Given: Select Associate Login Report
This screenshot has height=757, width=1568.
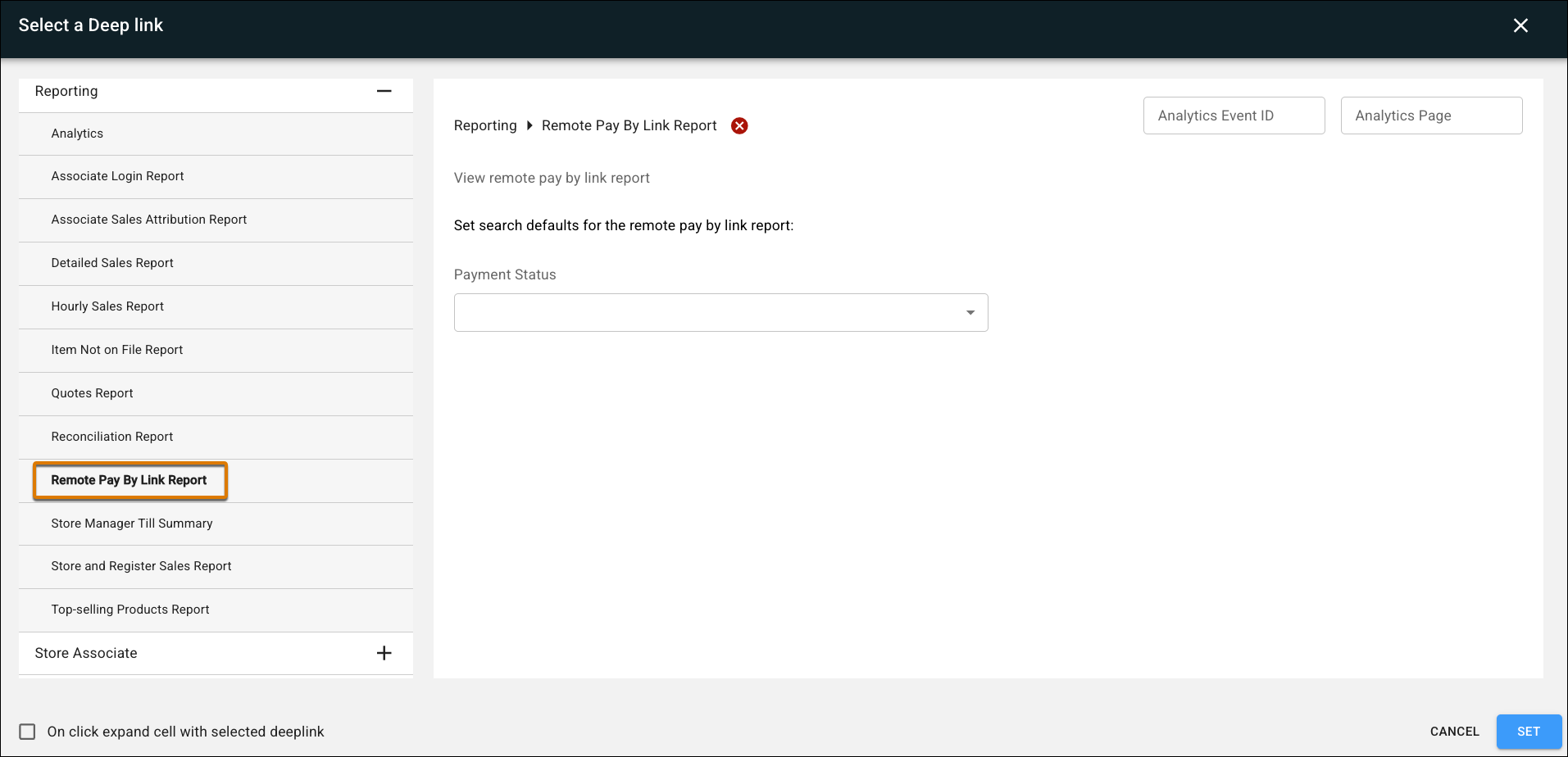Looking at the screenshot, I should (x=216, y=176).
